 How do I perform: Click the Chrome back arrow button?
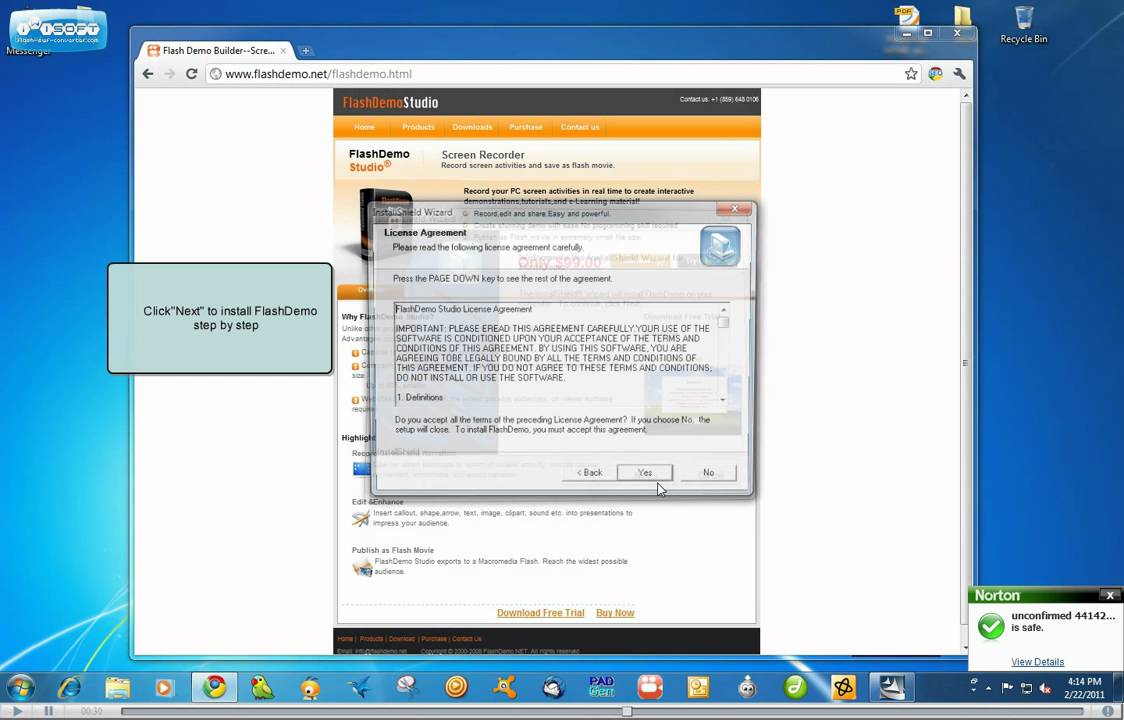pos(148,74)
